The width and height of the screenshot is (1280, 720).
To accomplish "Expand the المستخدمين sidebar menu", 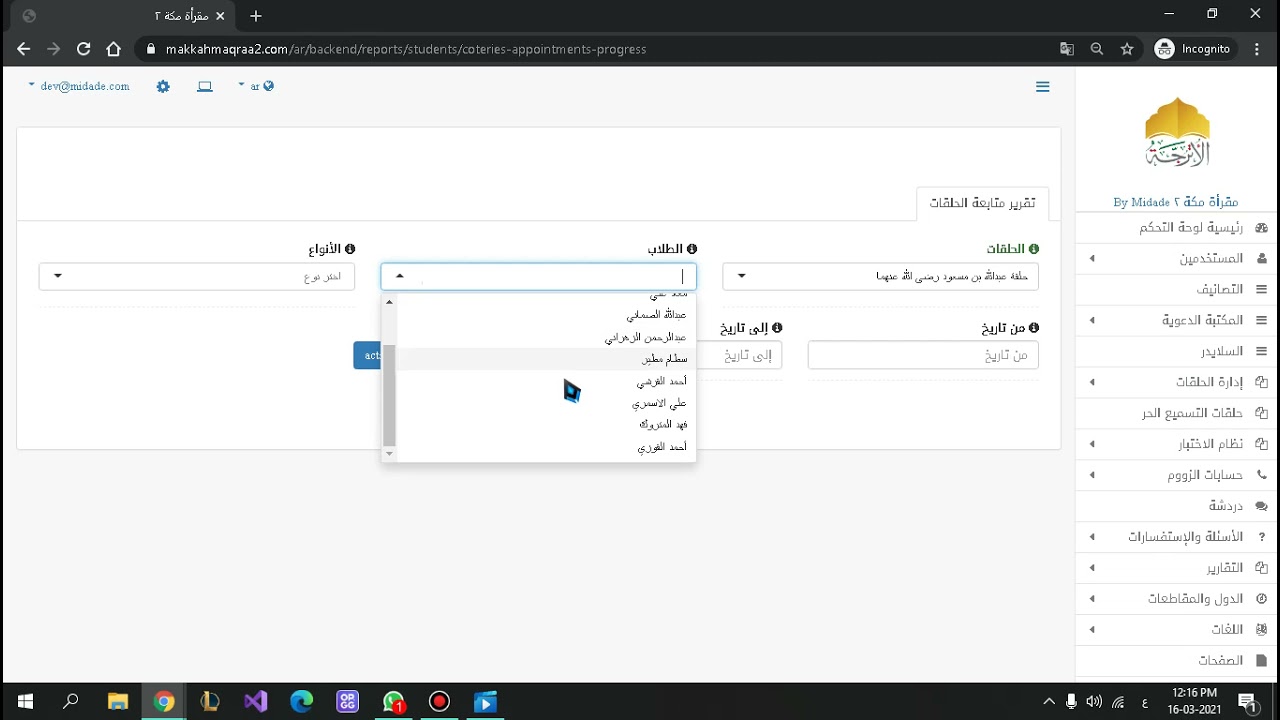I will (1176, 259).
